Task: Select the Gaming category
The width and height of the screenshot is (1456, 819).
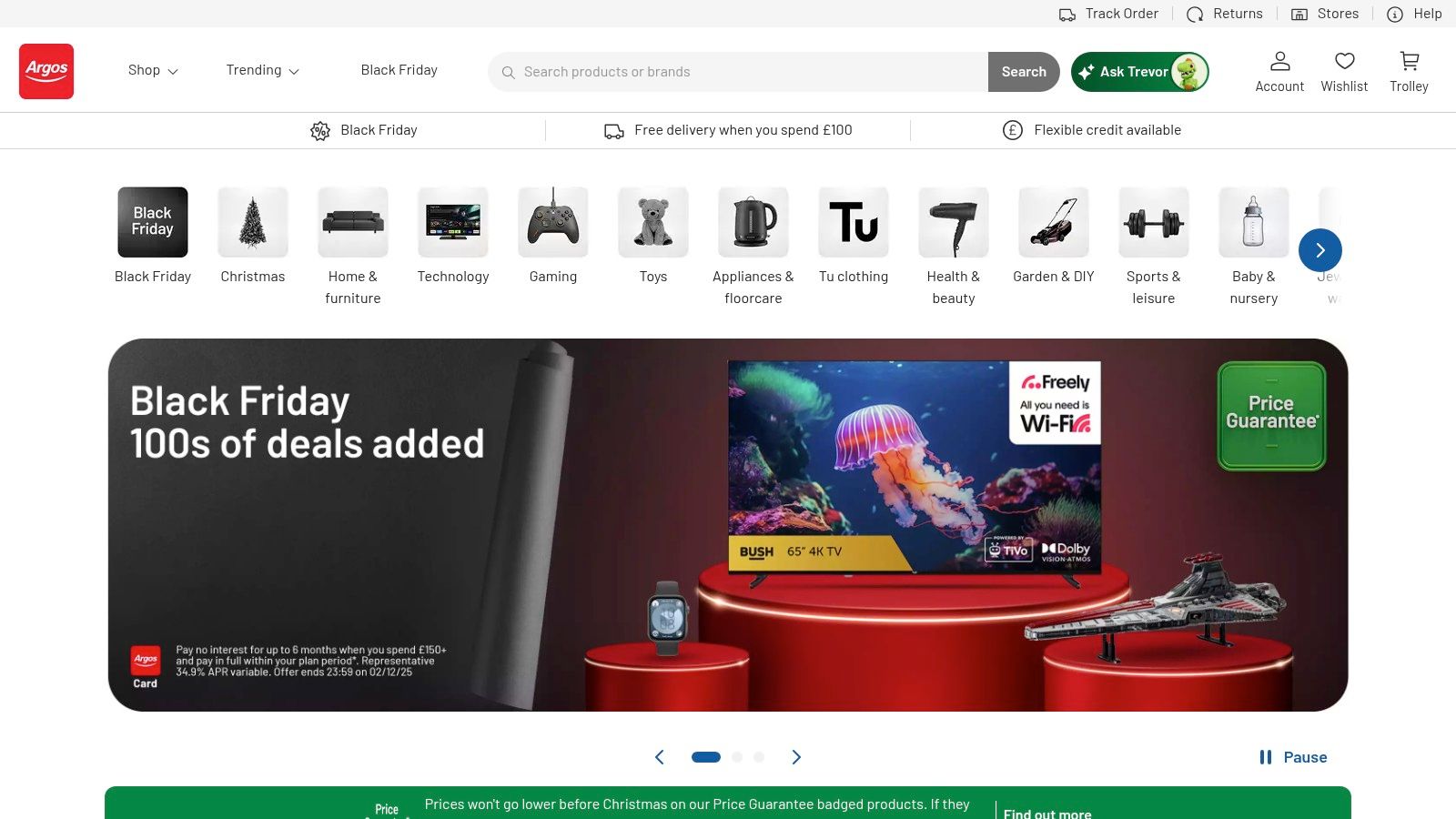Action: [x=552, y=235]
